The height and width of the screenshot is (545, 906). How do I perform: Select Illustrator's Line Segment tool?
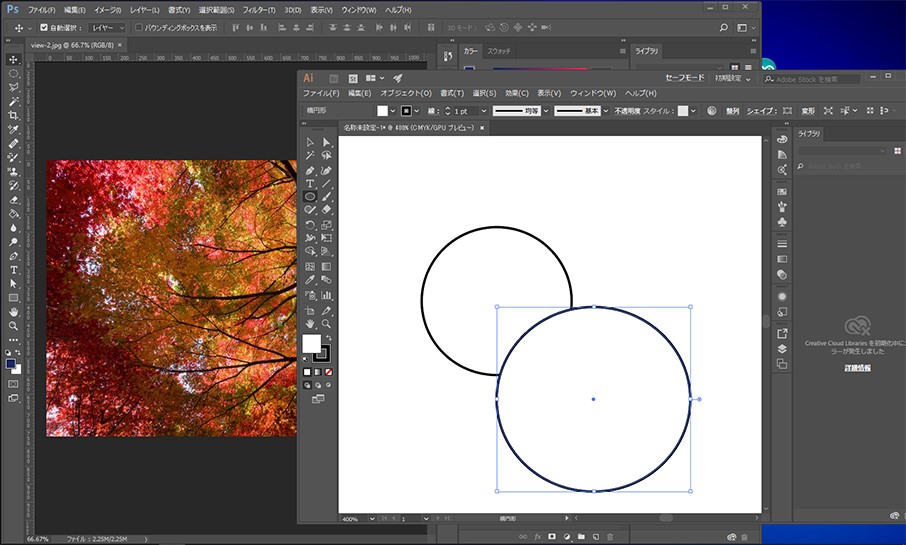coord(326,184)
